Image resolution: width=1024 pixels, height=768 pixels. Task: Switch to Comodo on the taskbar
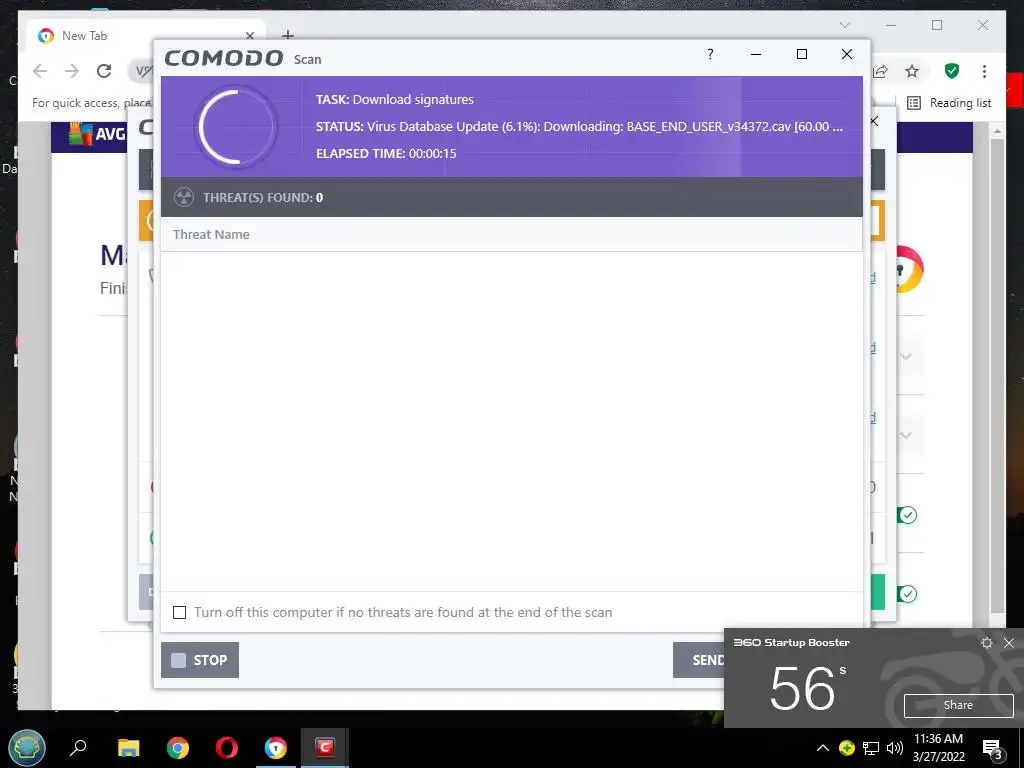[x=325, y=747]
